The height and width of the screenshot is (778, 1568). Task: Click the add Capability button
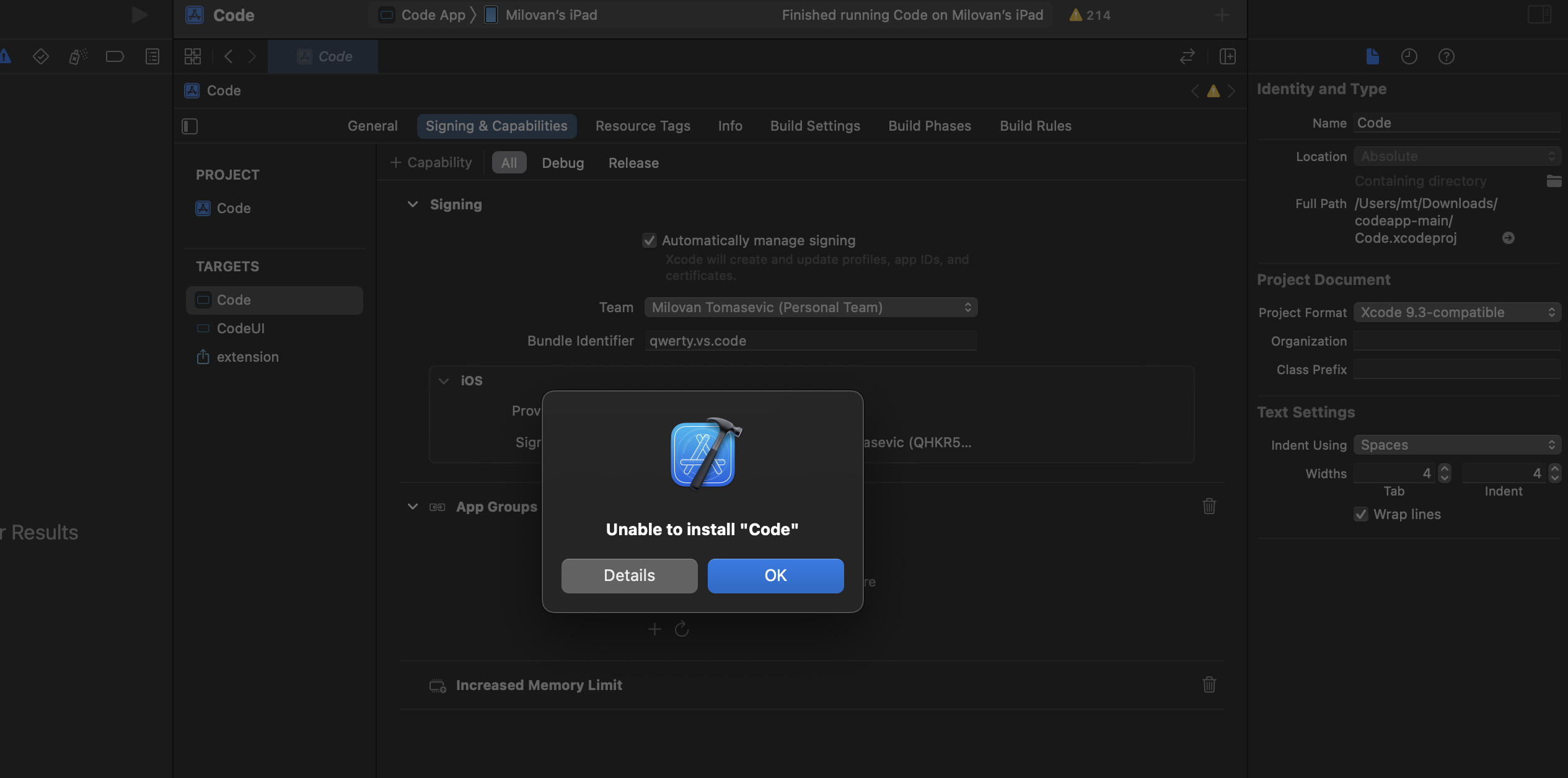click(431, 162)
